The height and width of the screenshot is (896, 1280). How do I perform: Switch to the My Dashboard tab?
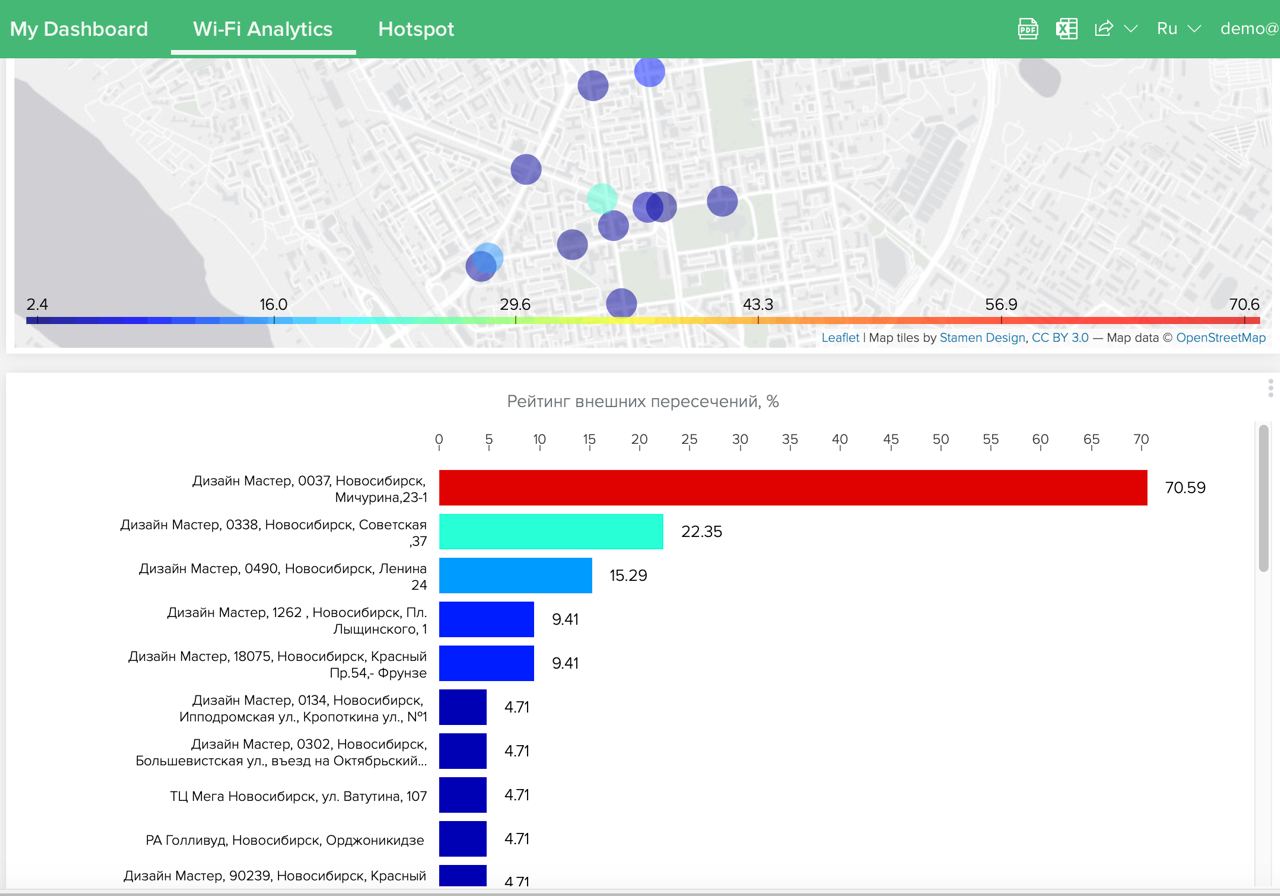click(x=79, y=29)
